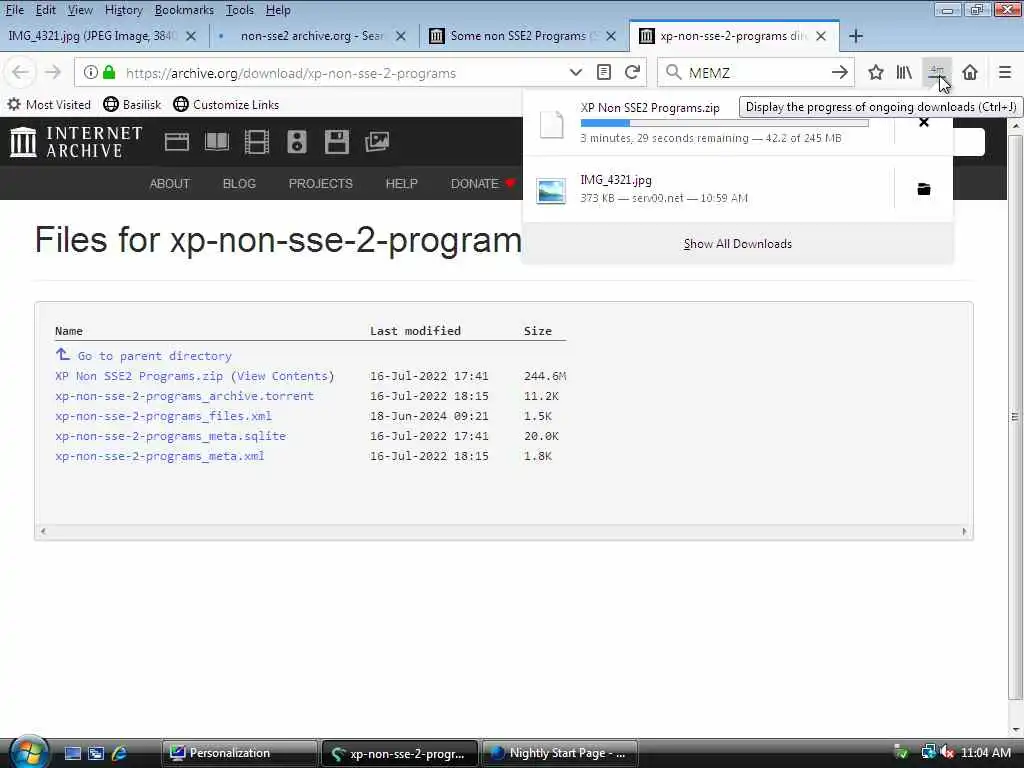
Task: Click the Windows Start orb
Action: pos(29,752)
